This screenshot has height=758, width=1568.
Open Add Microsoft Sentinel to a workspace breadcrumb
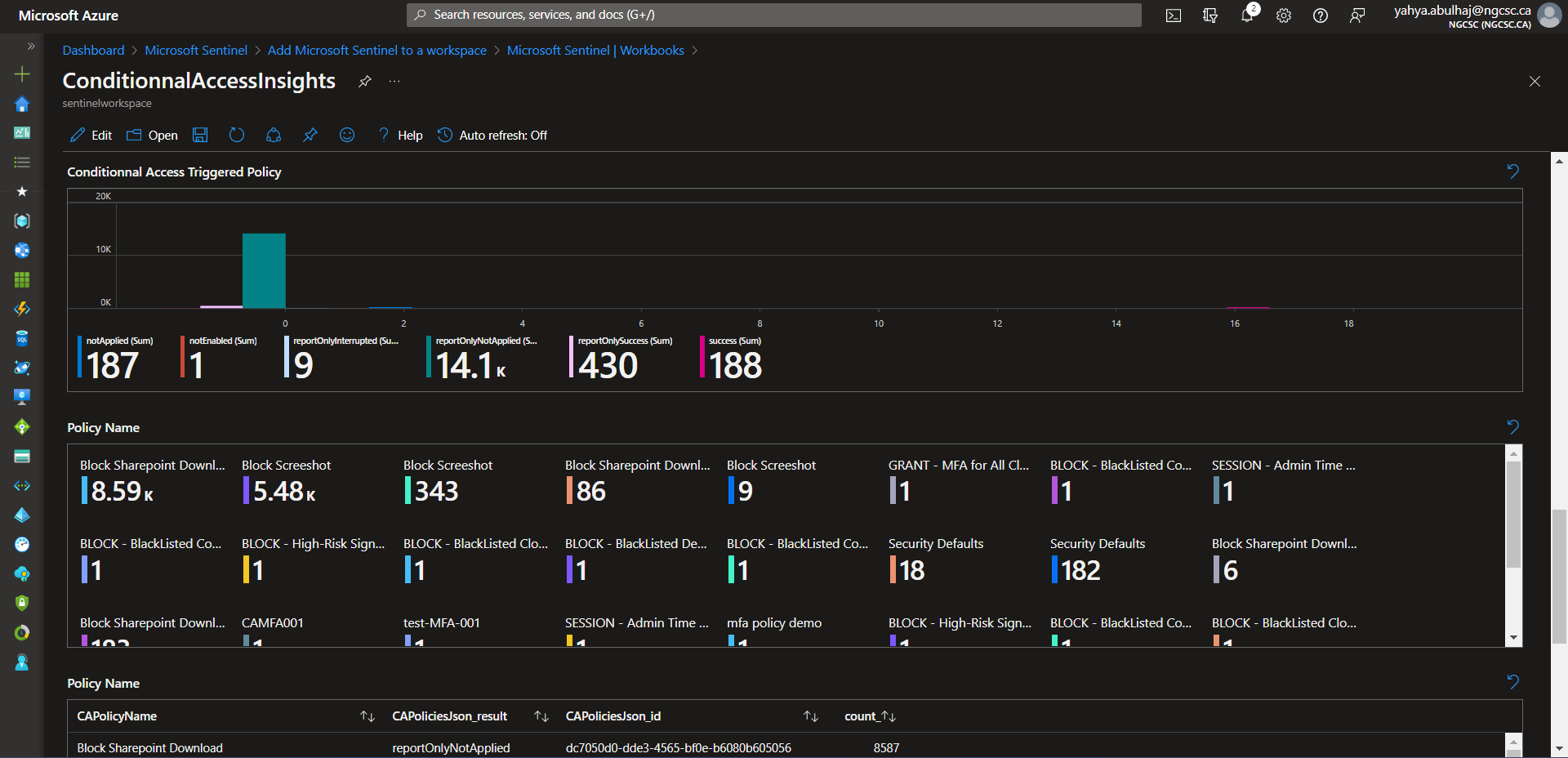377,51
